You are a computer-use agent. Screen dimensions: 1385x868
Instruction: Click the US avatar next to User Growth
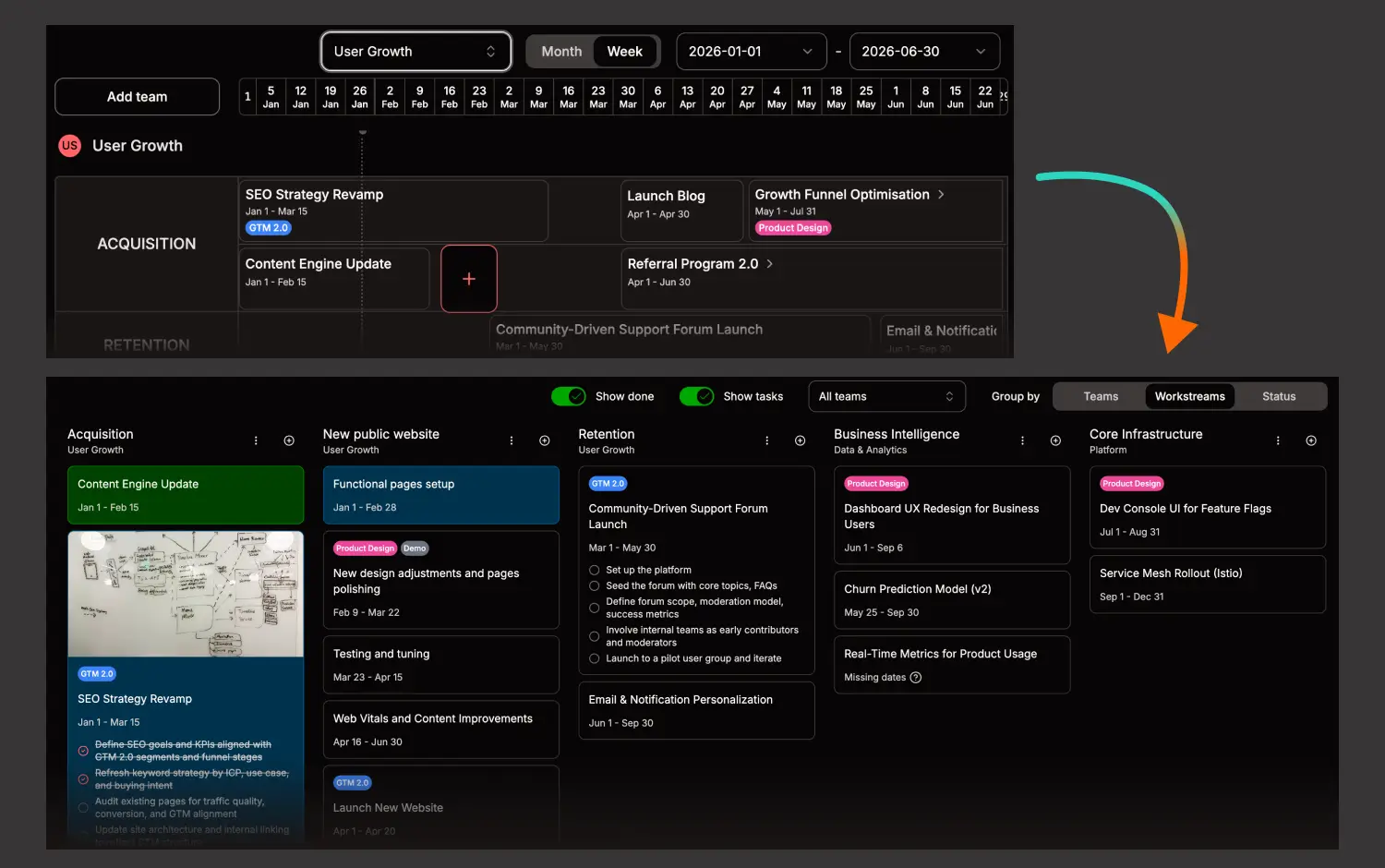pos(69,145)
